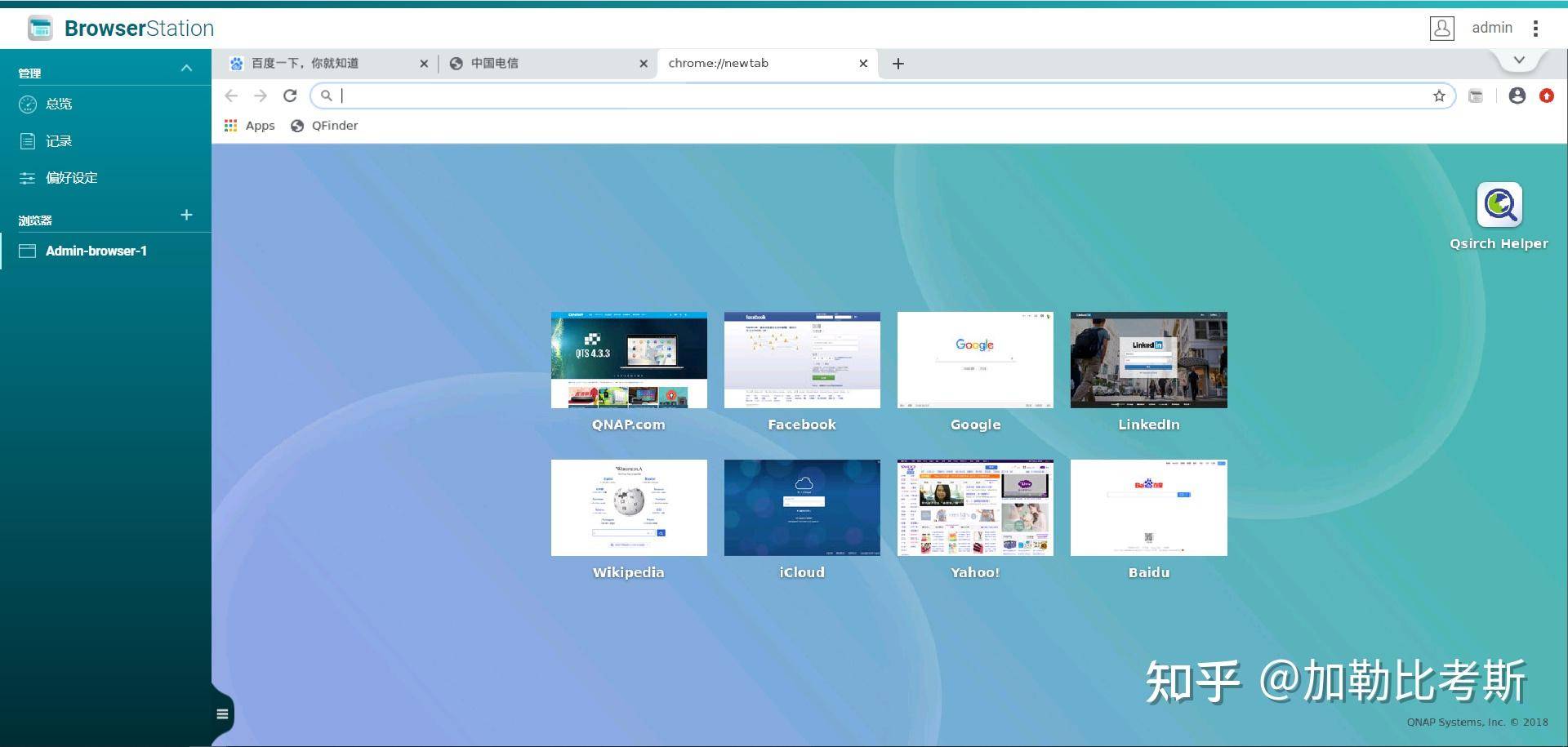Bookmark page using the star icon
This screenshot has width=1568, height=747.
[1439, 96]
